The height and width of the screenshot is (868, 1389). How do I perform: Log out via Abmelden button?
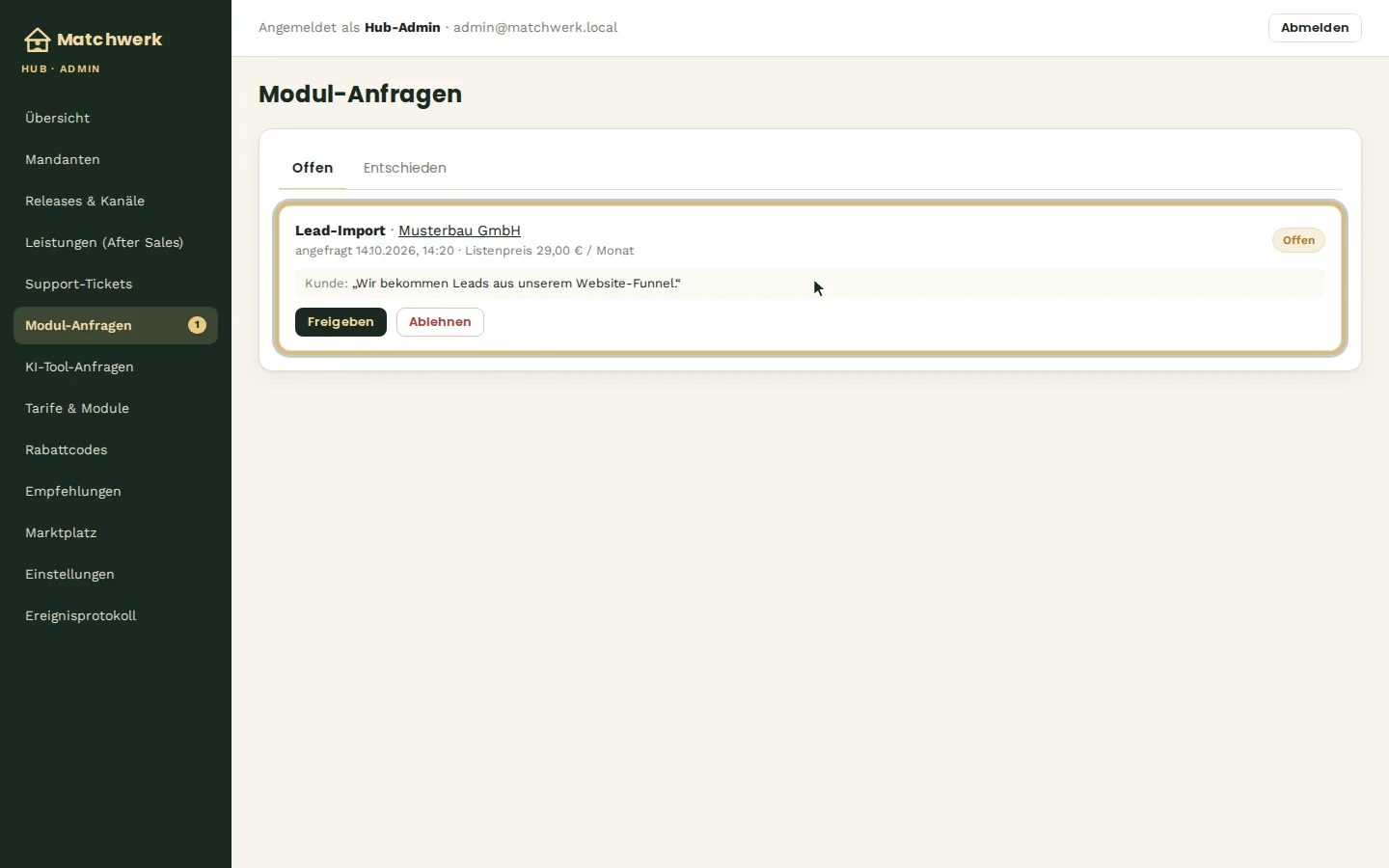(x=1315, y=28)
